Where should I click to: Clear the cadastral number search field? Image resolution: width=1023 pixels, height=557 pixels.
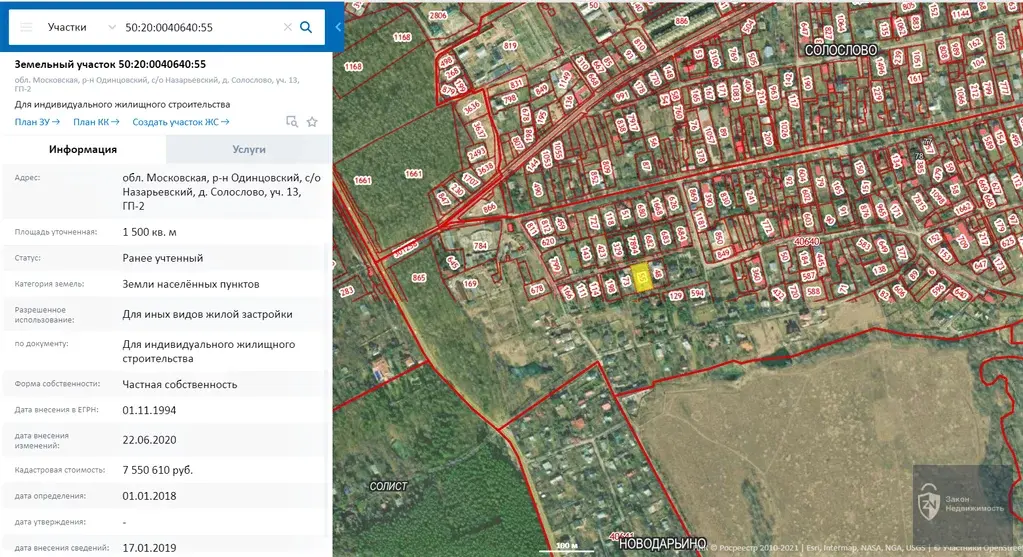point(288,27)
